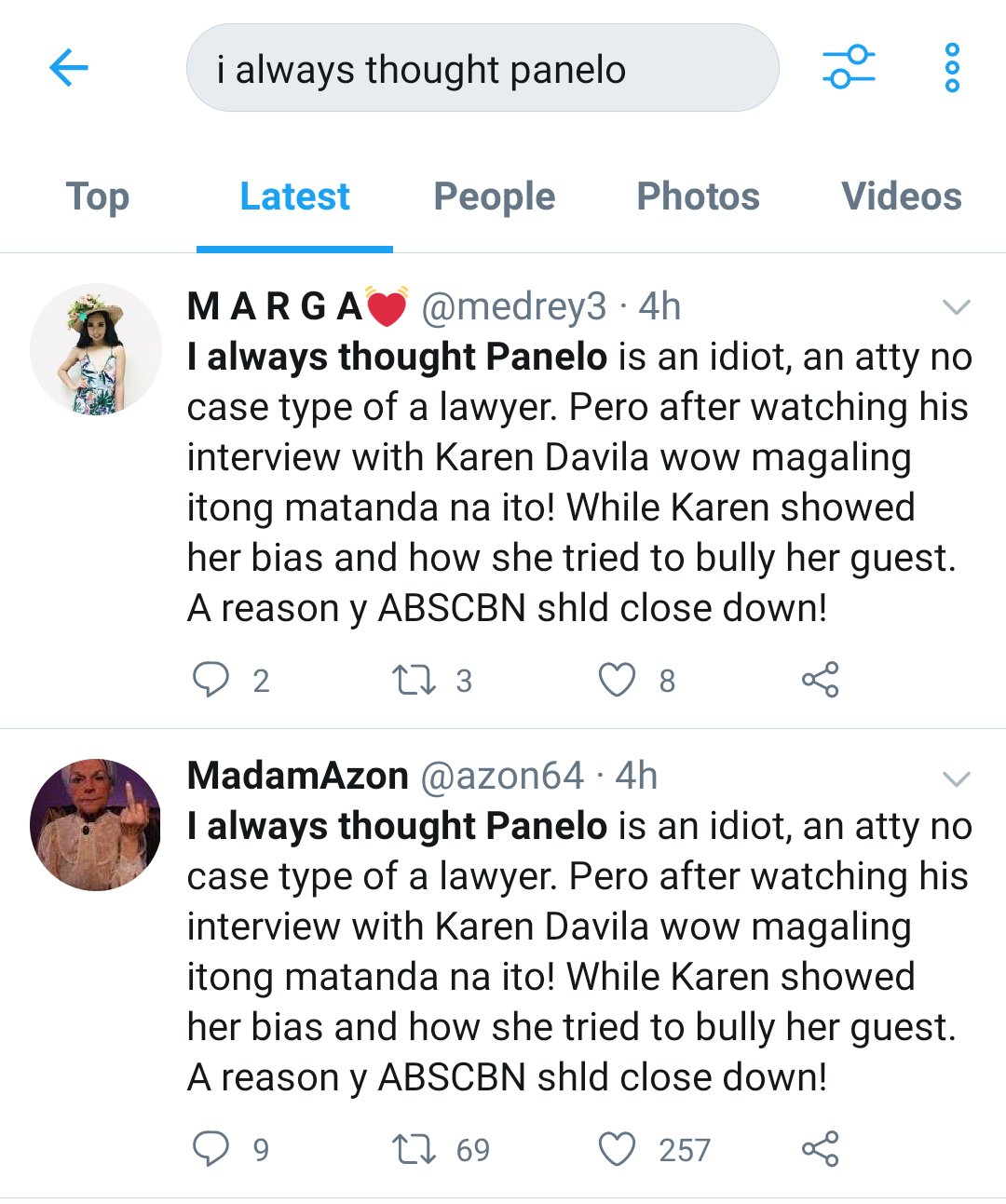Open the @medrey3 profile handle
Viewport: 1006px width, 1204px height.
[513, 306]
